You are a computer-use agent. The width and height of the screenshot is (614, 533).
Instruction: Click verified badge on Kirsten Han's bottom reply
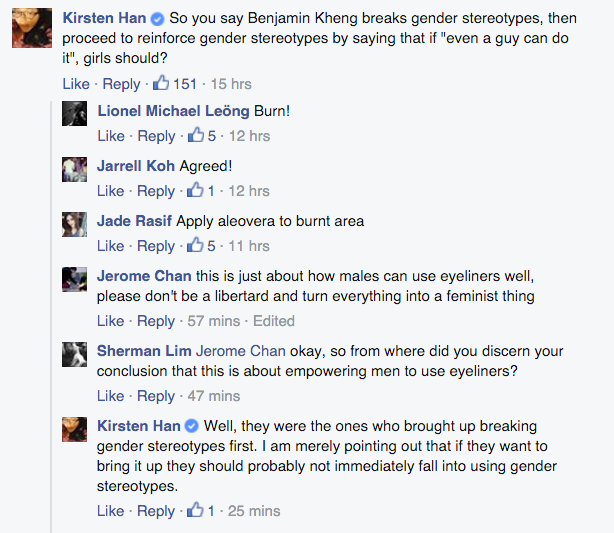click(x=192, y=427)
